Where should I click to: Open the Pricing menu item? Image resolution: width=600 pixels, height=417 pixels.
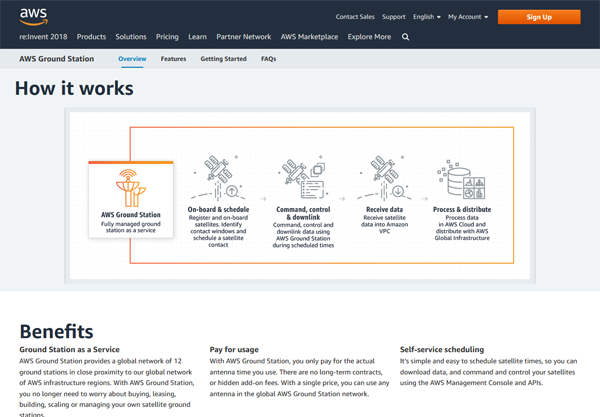[x=167, y=37]
